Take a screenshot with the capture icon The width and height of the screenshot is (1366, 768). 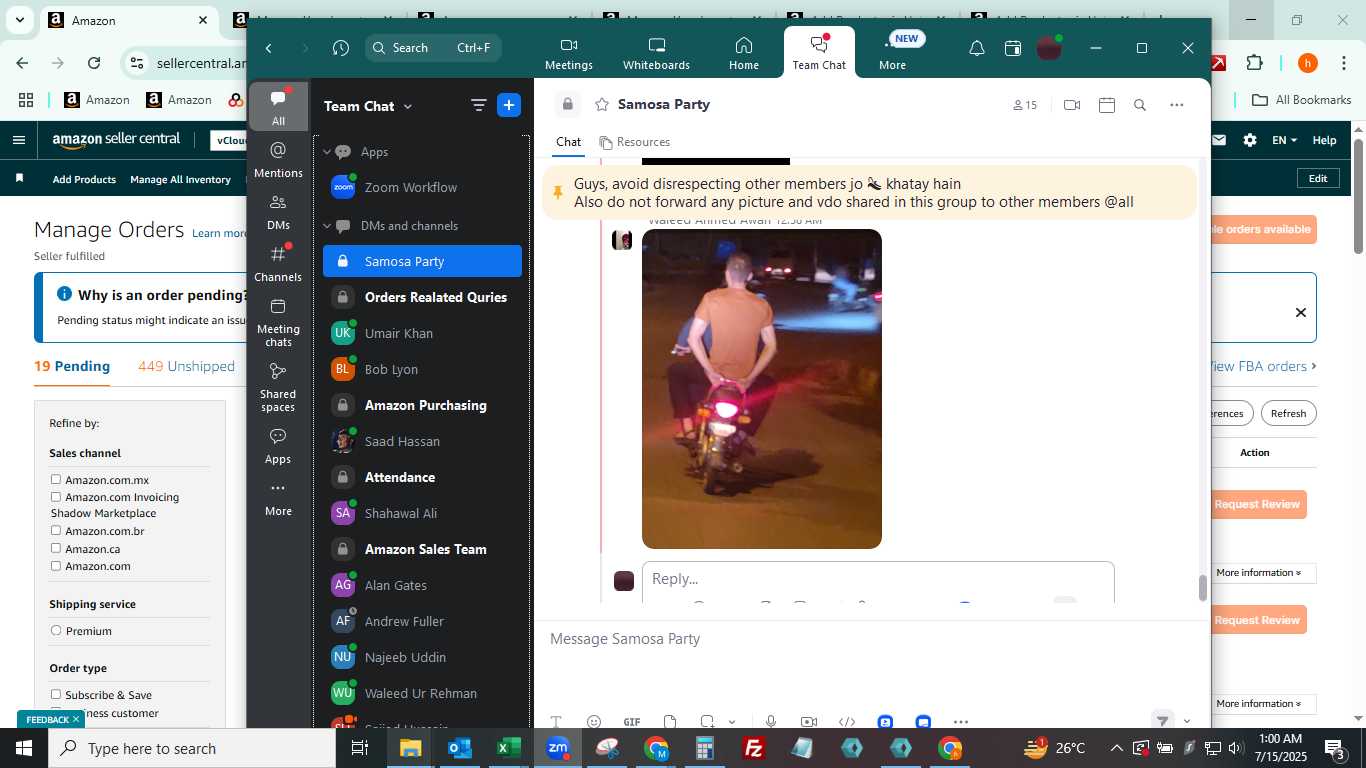click(707, 722)
